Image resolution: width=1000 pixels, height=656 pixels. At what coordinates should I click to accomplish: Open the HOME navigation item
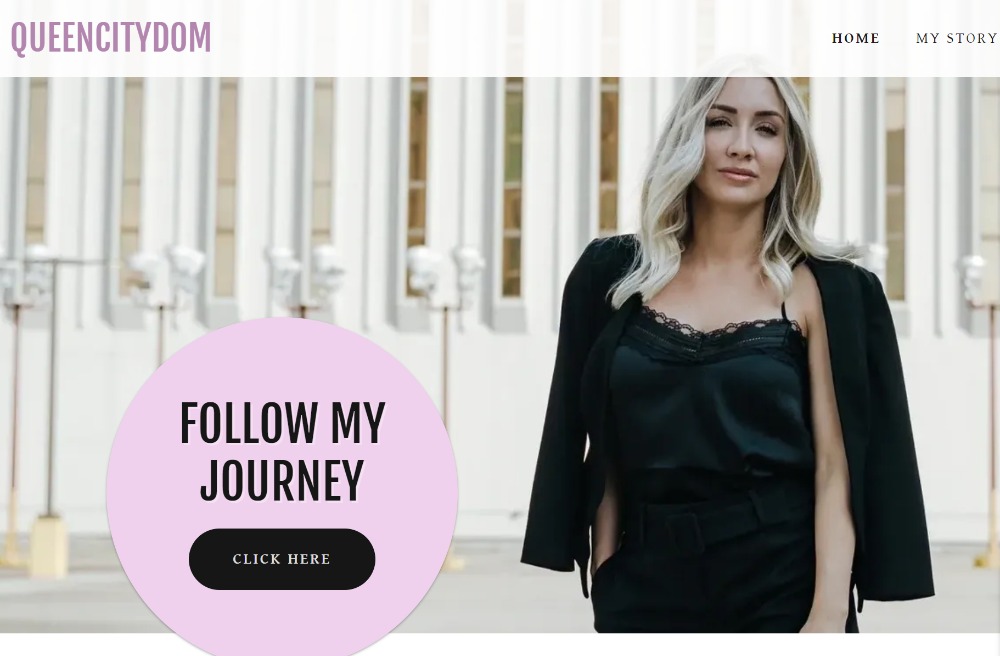(855, 38)
